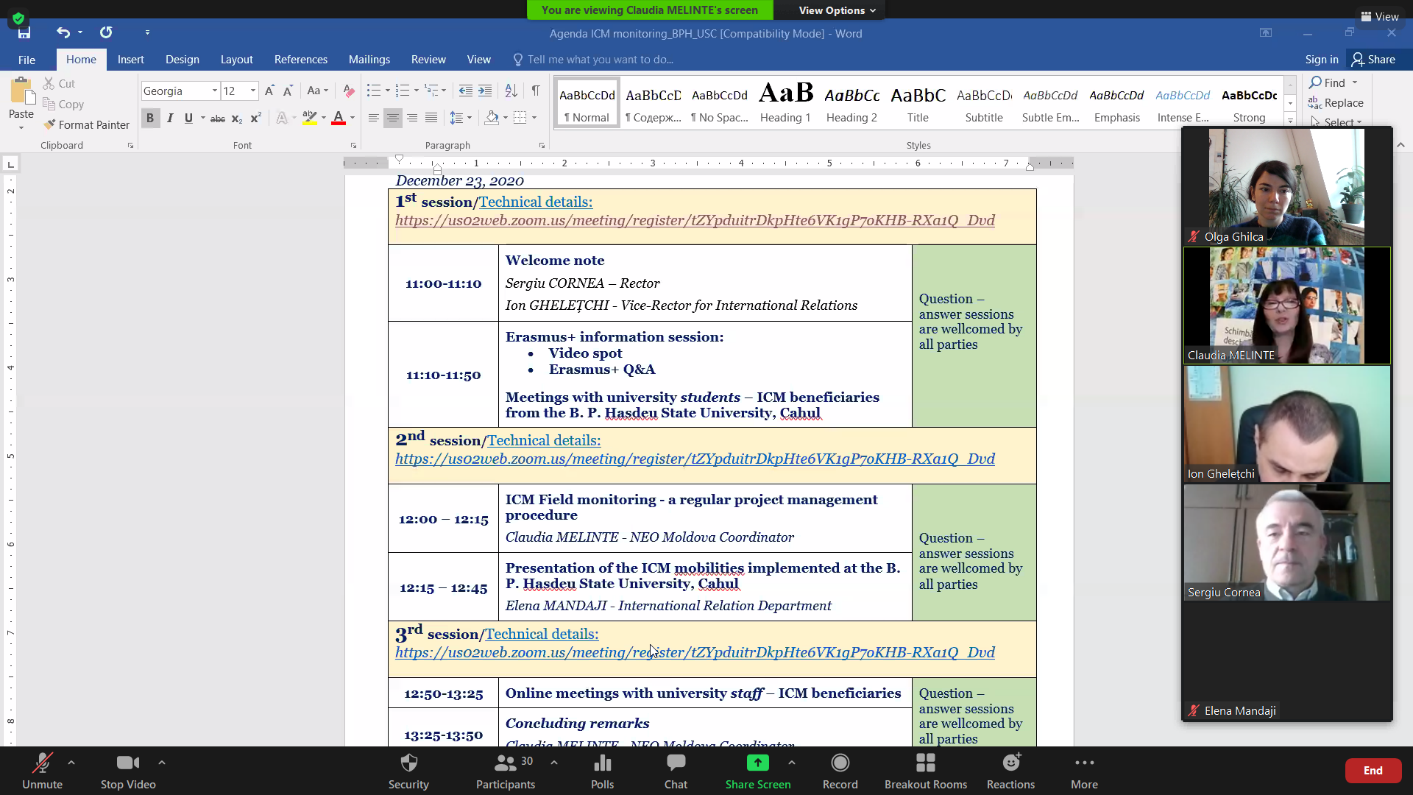Viewport: 1413px width, 795px height.
Task: Start recording the meeting
Action: pos(840,770)
